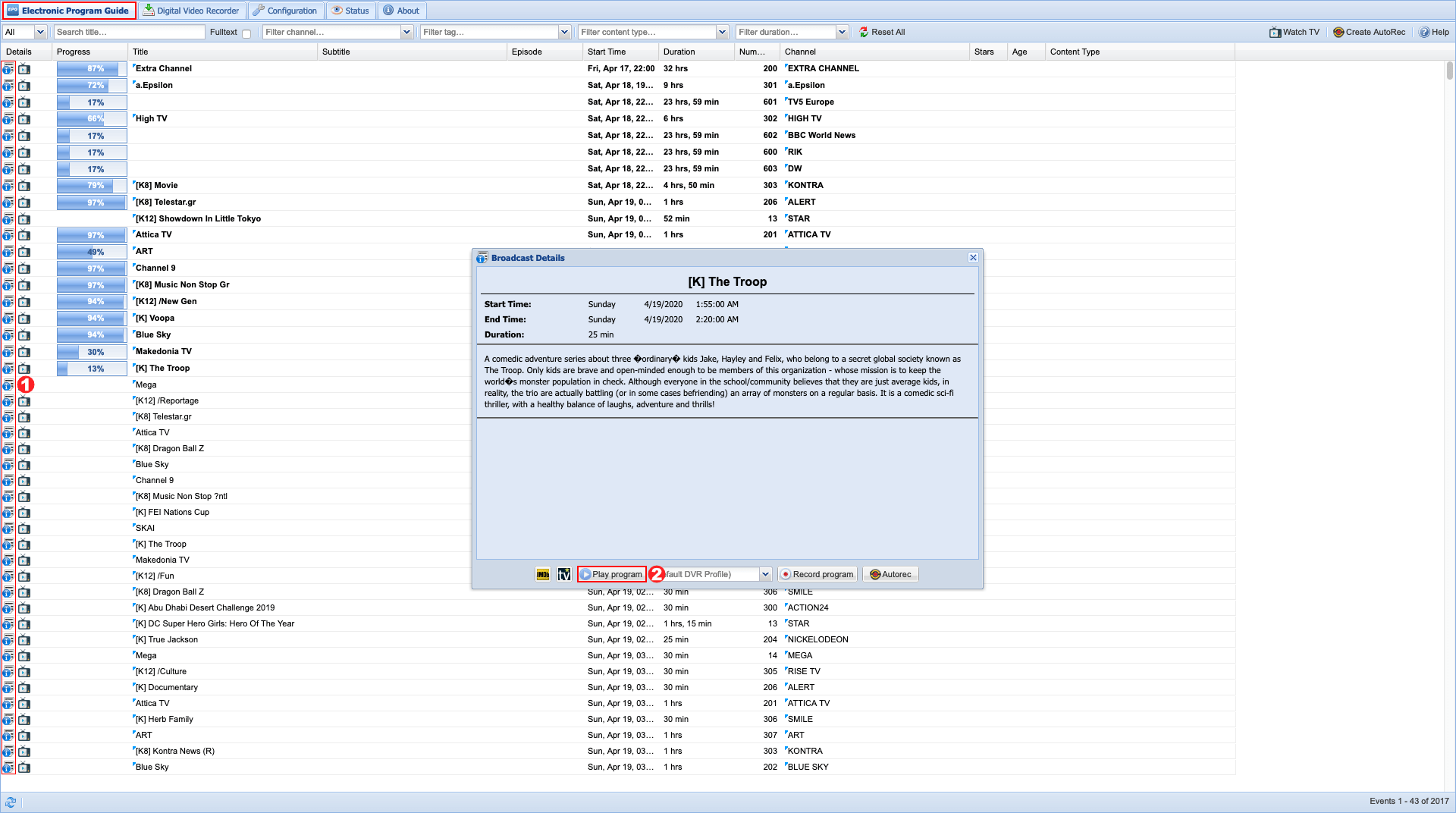This screenshot has height=813, width=1456.
Task: Click the TV database icon beside IMDb
Action: tap(563, 574)
